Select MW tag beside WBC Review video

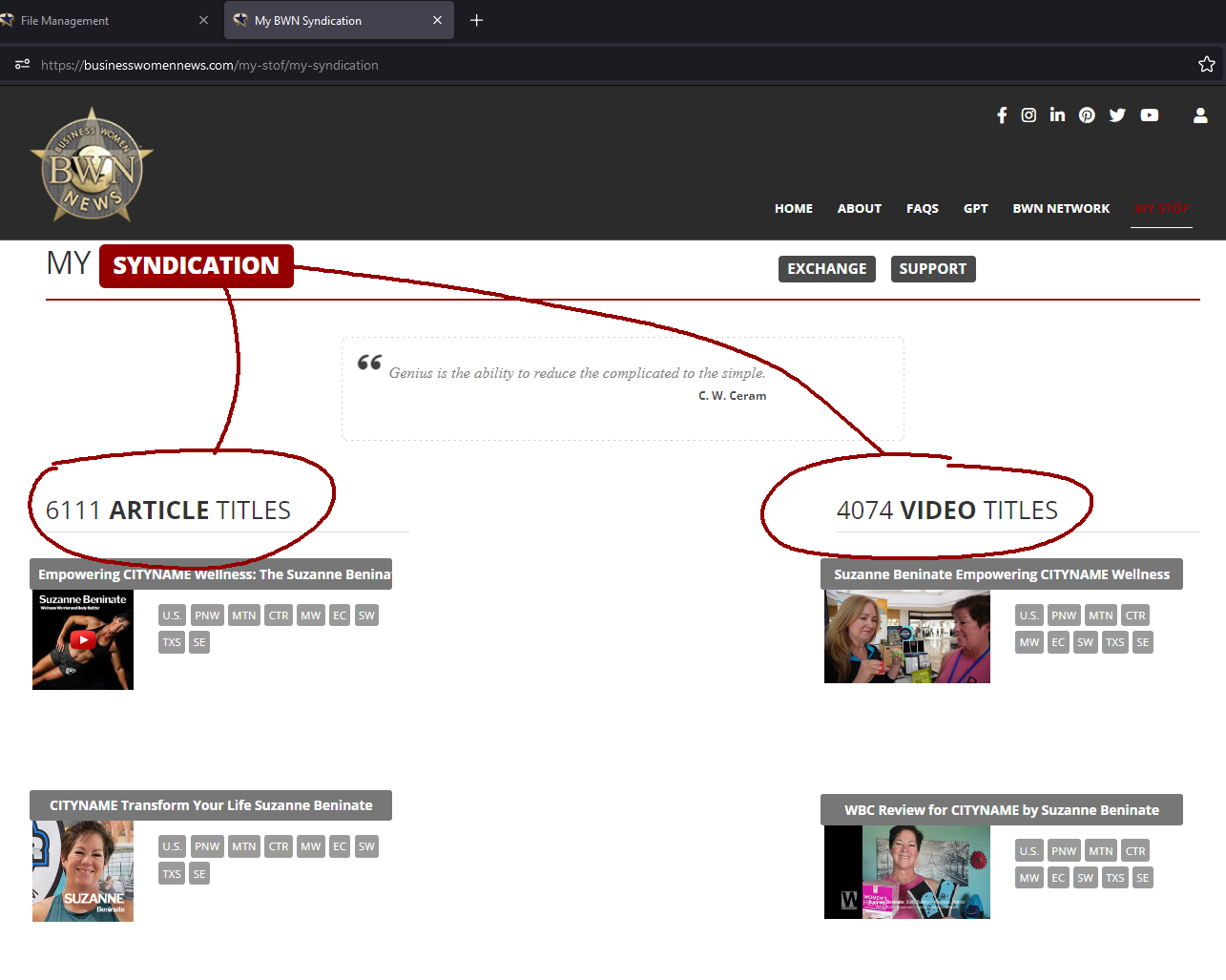point(1029,878)
